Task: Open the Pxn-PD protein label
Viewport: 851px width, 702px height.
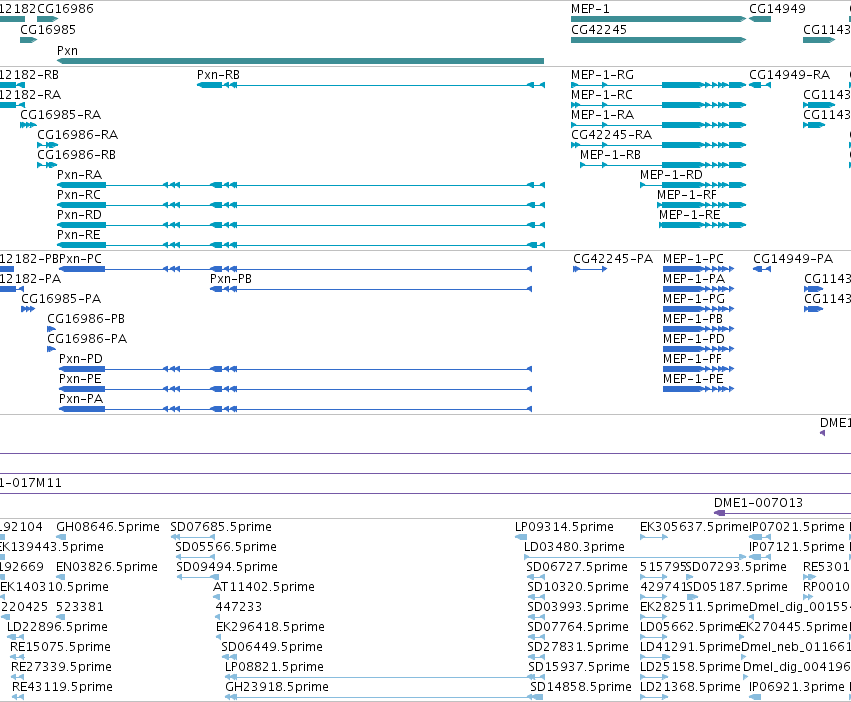Action: pos(81,359)
